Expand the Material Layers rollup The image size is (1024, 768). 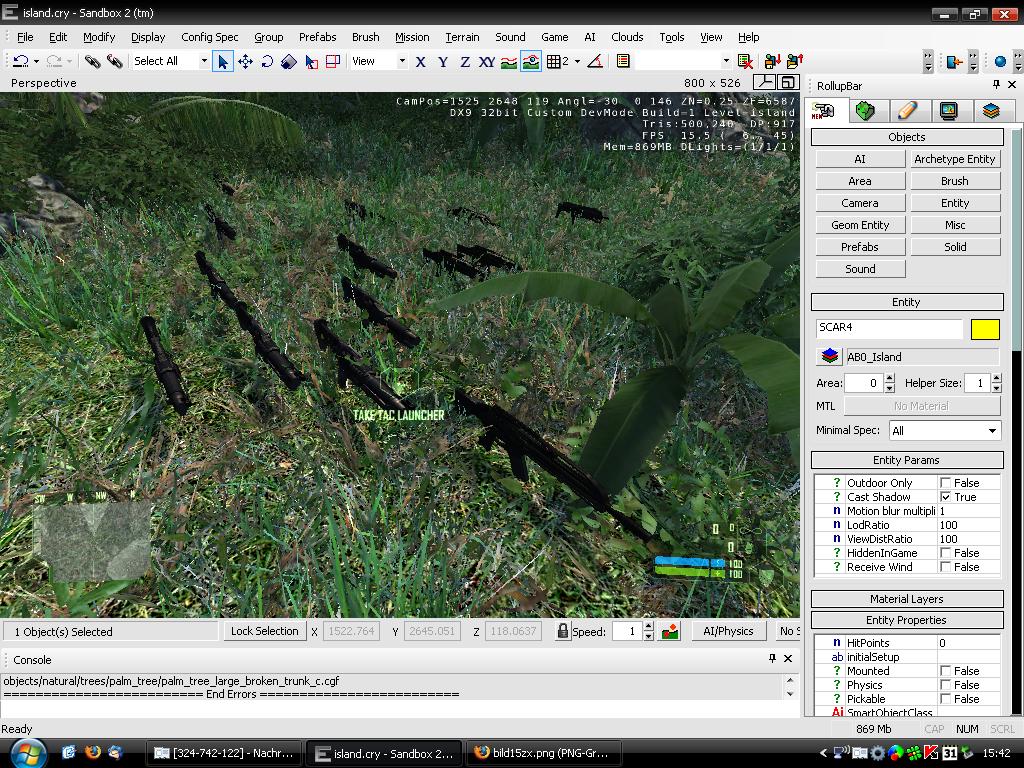906,599
